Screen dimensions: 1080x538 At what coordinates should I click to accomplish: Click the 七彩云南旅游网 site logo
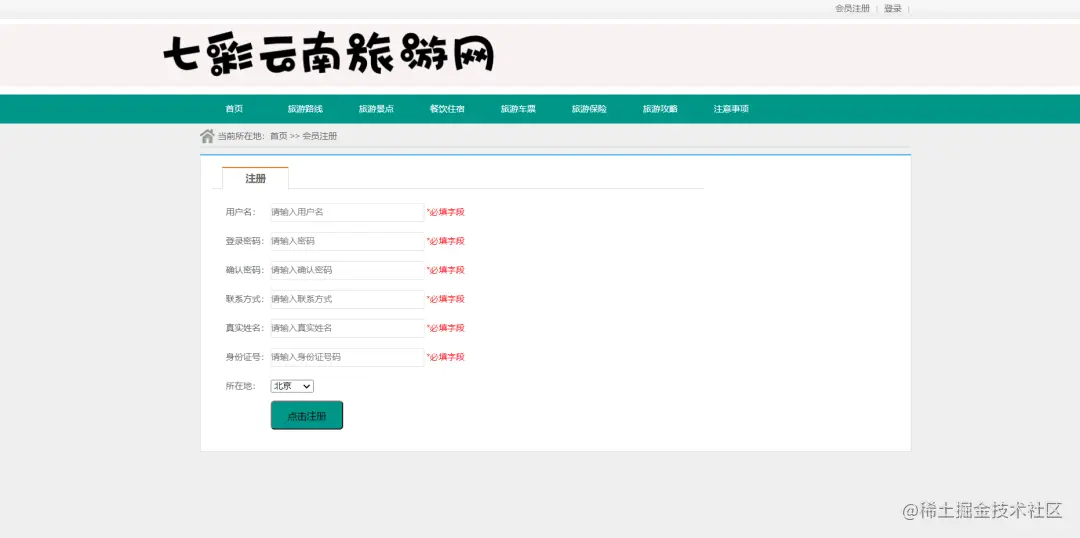(x=329, y=54)
